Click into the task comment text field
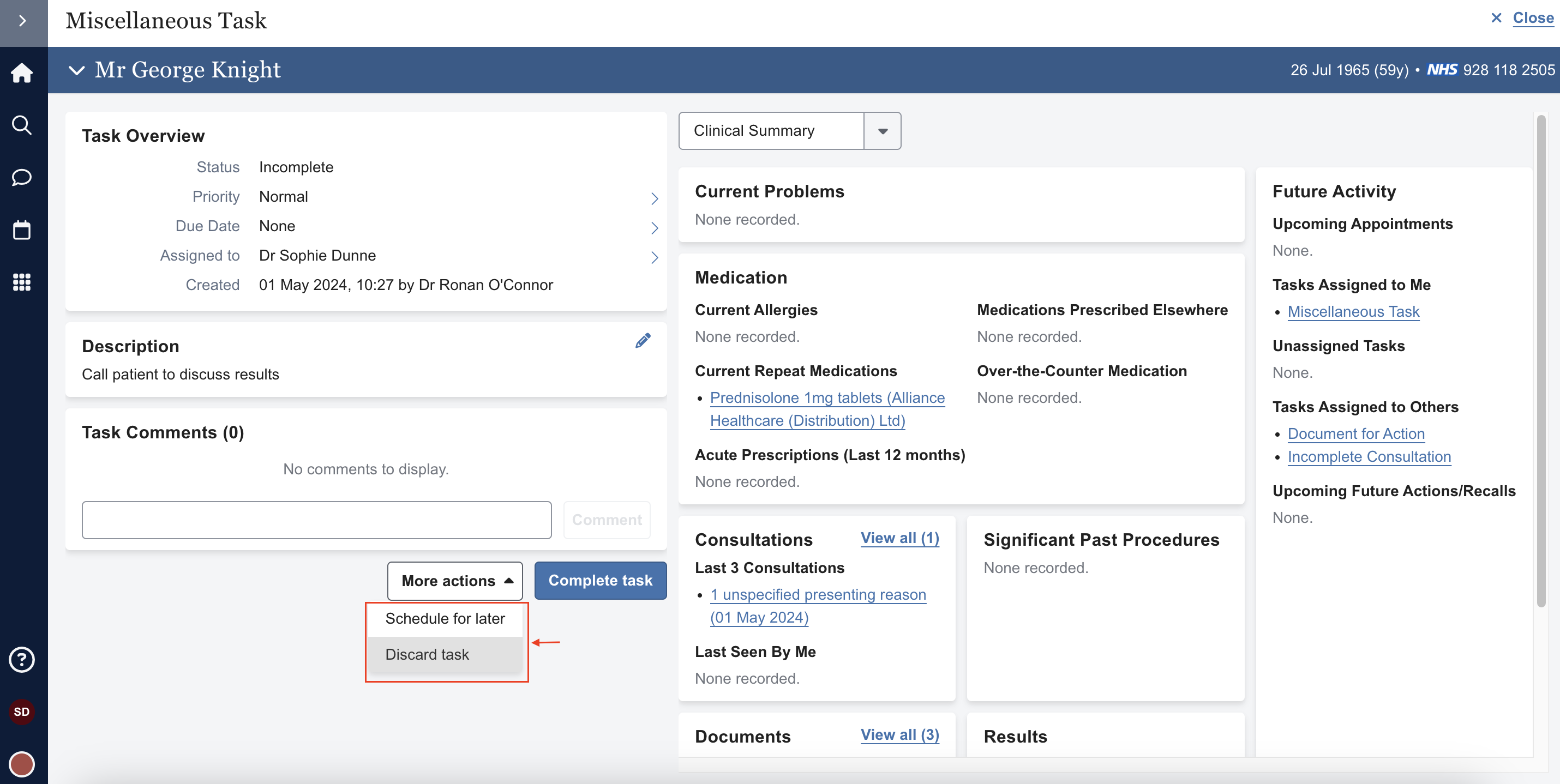Viewport: 1560px width, 784px height. point(316,520)
